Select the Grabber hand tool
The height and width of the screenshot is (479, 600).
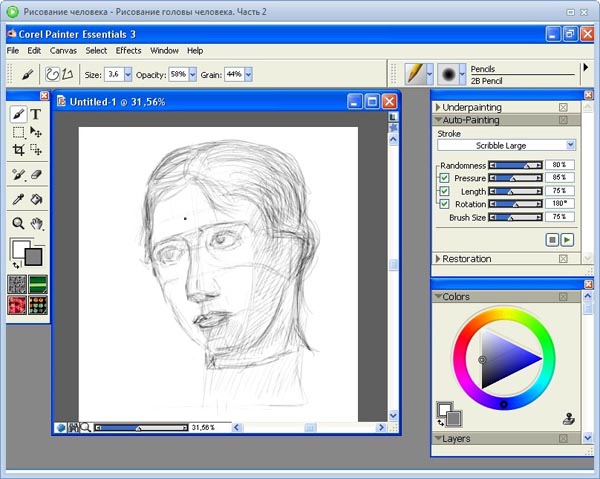click(x=36, y=223)
